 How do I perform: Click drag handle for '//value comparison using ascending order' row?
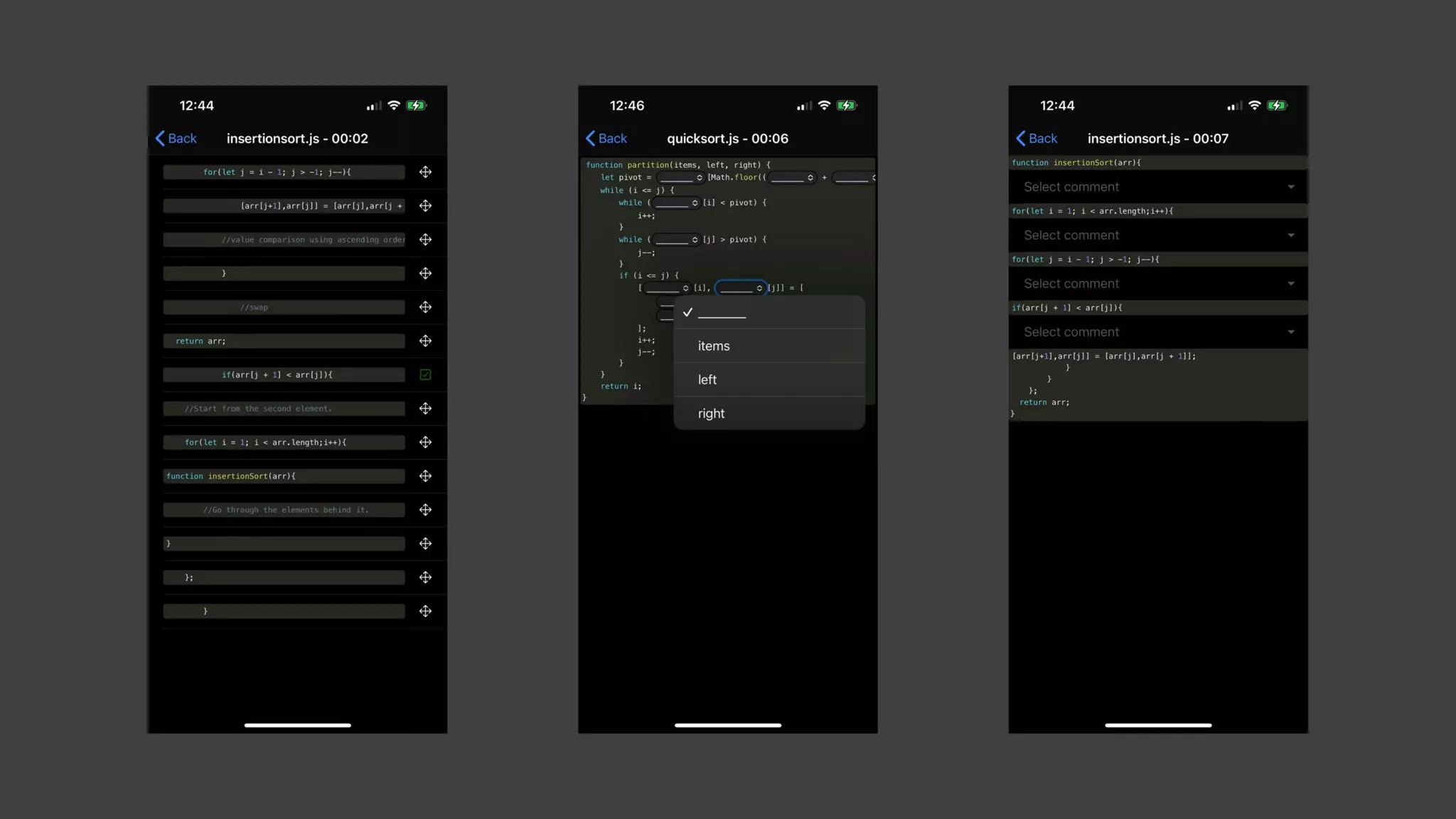point(425,240)
